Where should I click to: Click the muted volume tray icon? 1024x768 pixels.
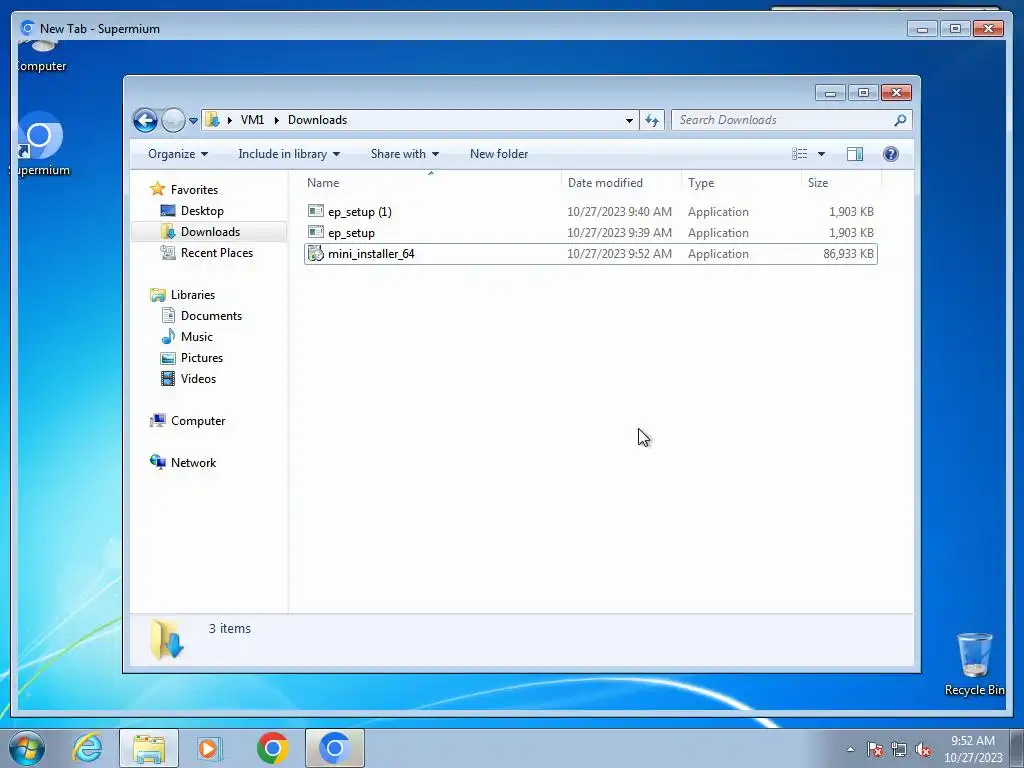click(x=923, y=750)
